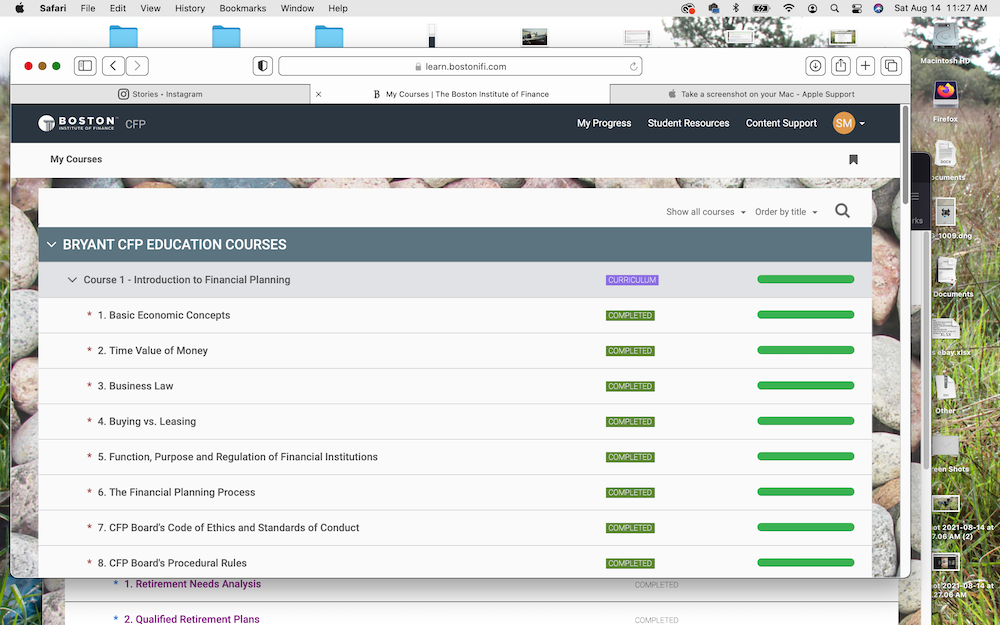This screenshot has height=625, width=1000.
Task: Go back with the back arrow
Action: tap(113, 66)
